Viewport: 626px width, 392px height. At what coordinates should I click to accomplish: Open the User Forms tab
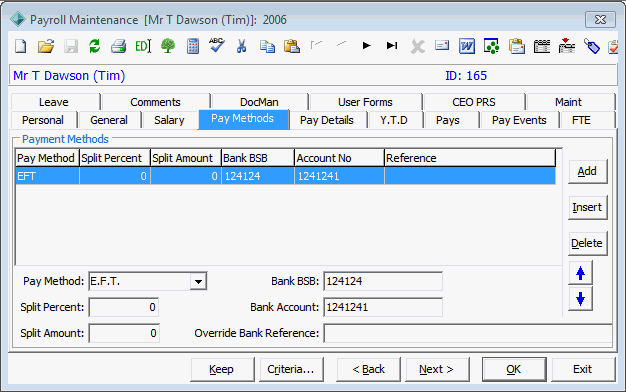pyautogui.click(x=365, y=102)
